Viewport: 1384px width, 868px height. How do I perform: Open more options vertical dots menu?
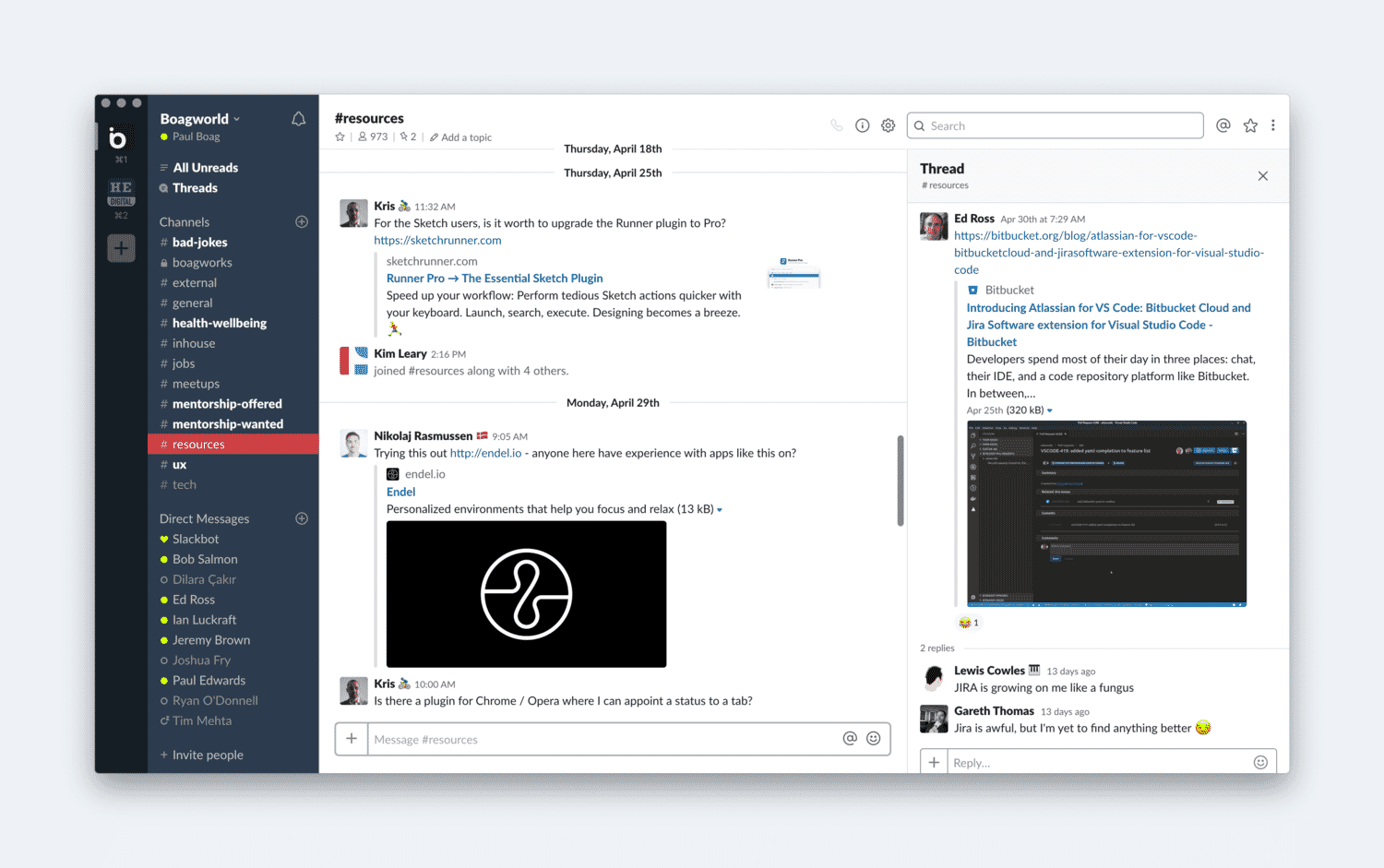pyautogui.click(x=1273, y=125)
